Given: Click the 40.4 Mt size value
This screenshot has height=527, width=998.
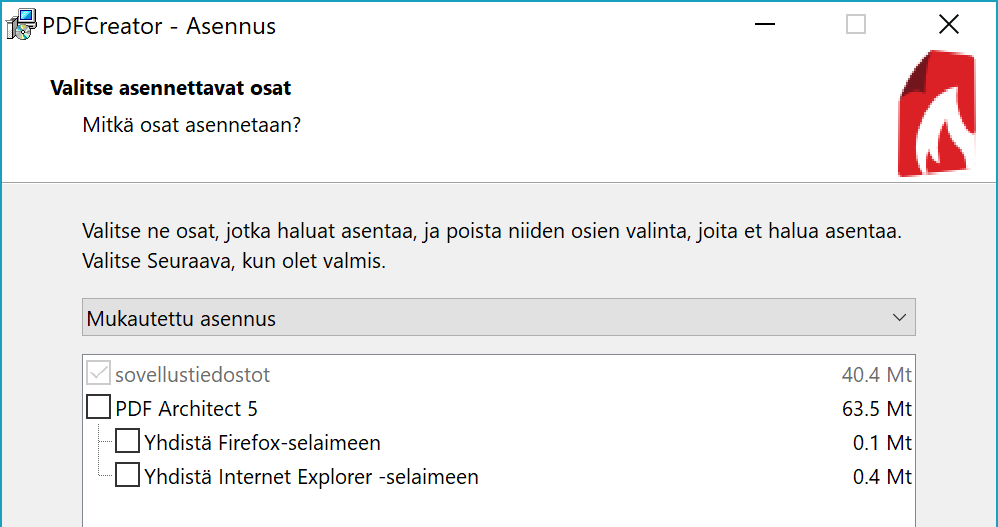Looking at the screenshot, I should [877, 375].
